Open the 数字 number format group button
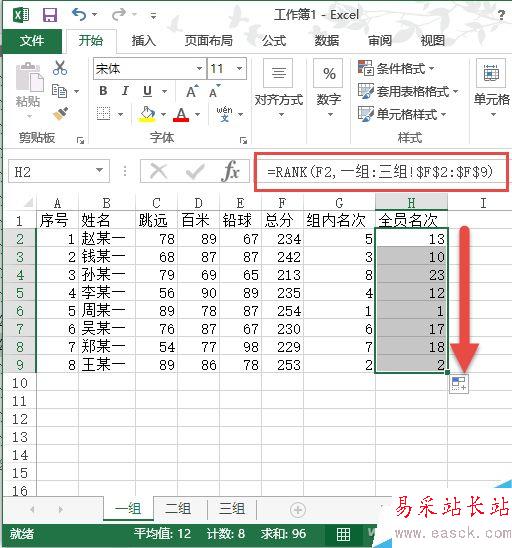This screenshot has height=548, width=512. 329,89
